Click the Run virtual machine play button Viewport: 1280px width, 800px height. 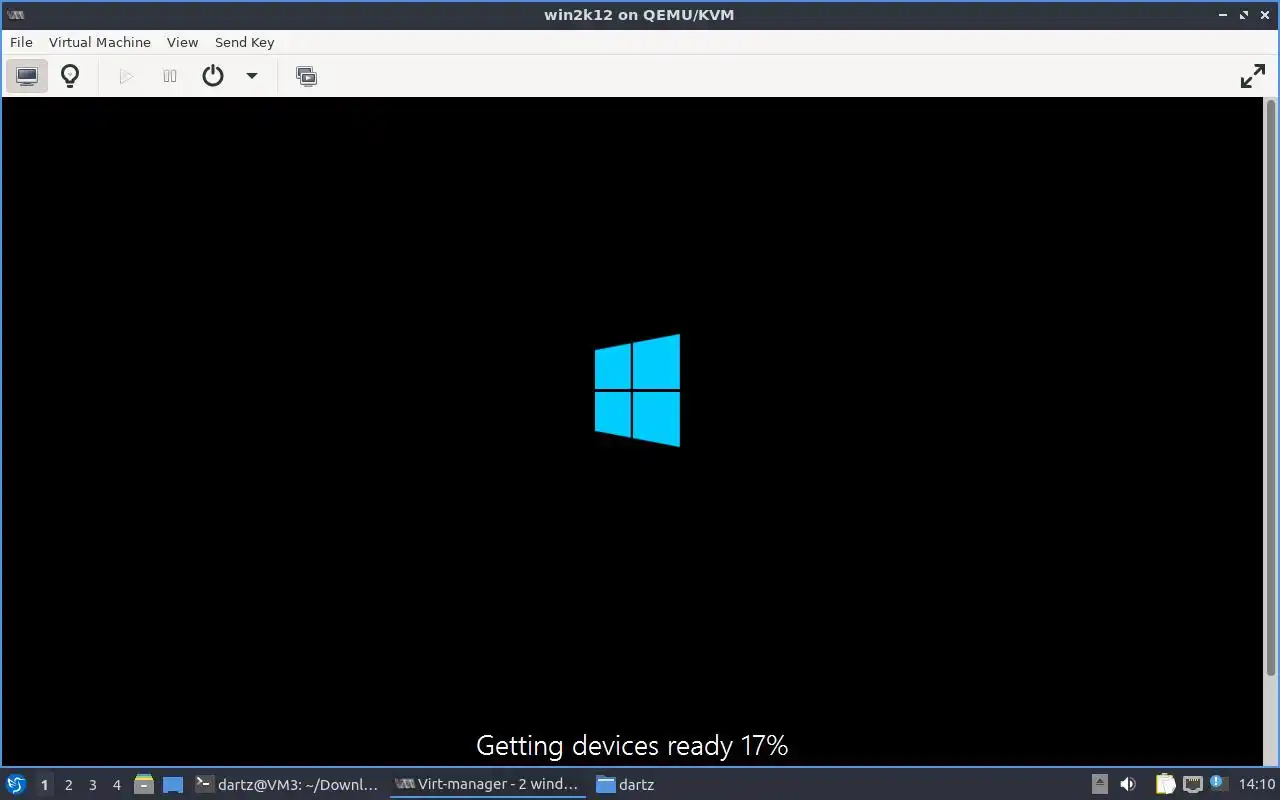[x=126, y=76]
